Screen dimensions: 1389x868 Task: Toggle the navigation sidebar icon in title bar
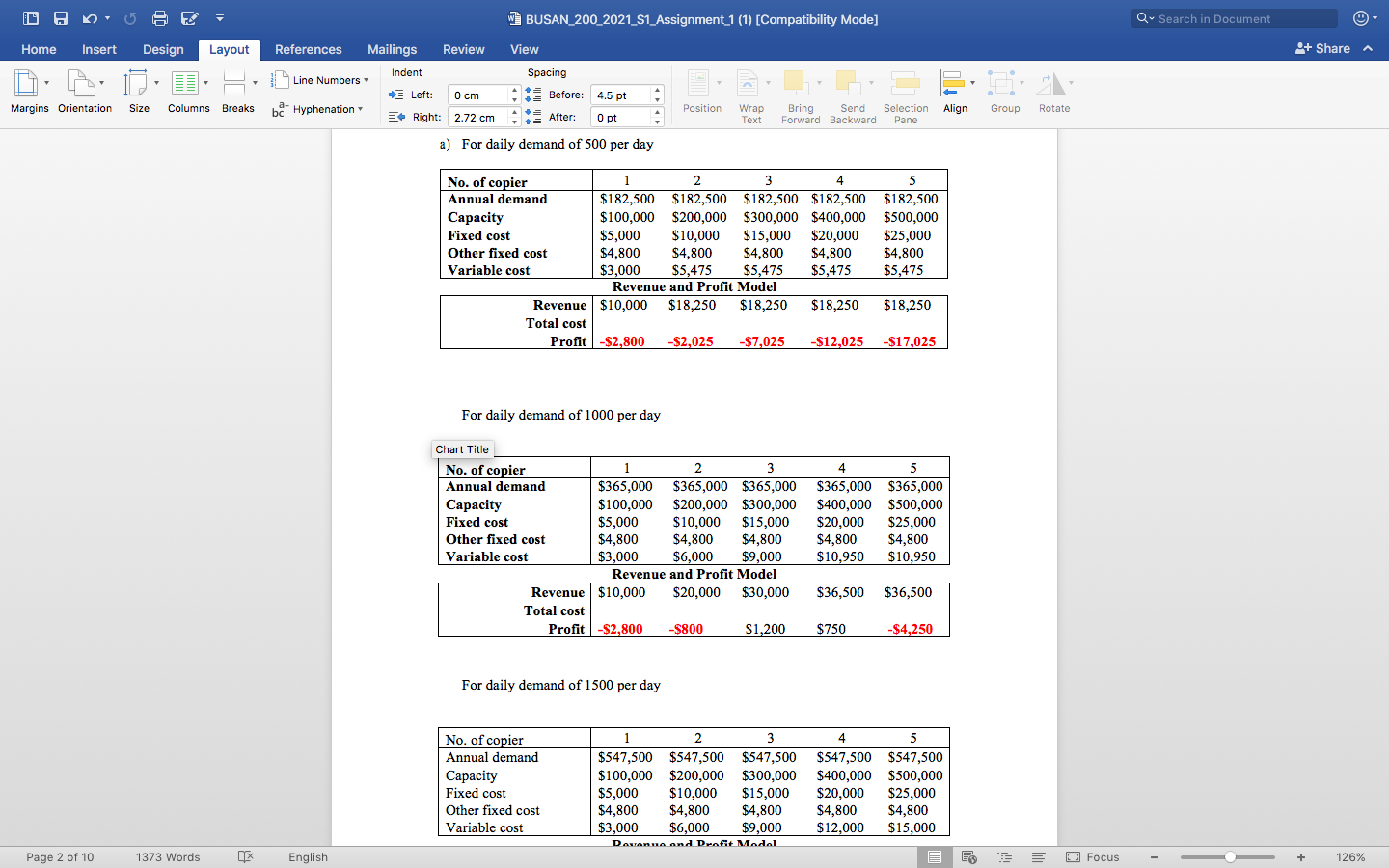click(31, 18)
